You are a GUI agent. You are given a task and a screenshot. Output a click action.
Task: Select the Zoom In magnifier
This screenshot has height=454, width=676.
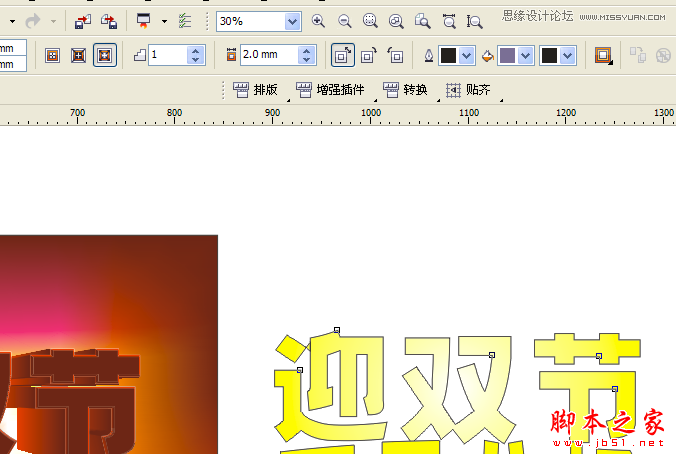coord(318,21)
